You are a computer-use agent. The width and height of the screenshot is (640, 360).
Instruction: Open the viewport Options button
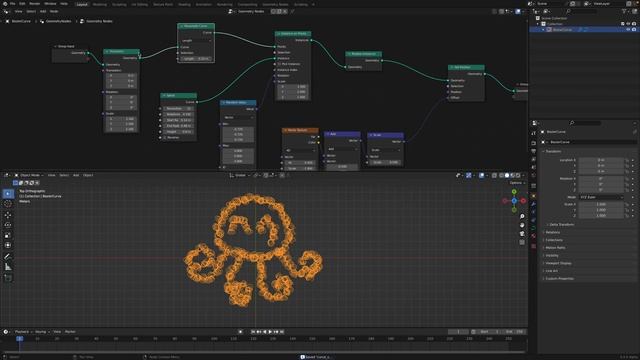(517, 183)
